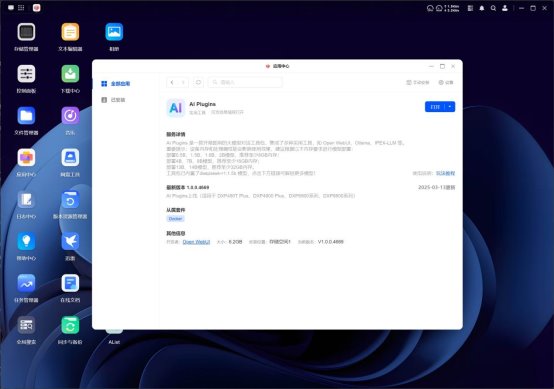
Task: Click Manual Install (手动安装) in App Center
Action: 418,82
